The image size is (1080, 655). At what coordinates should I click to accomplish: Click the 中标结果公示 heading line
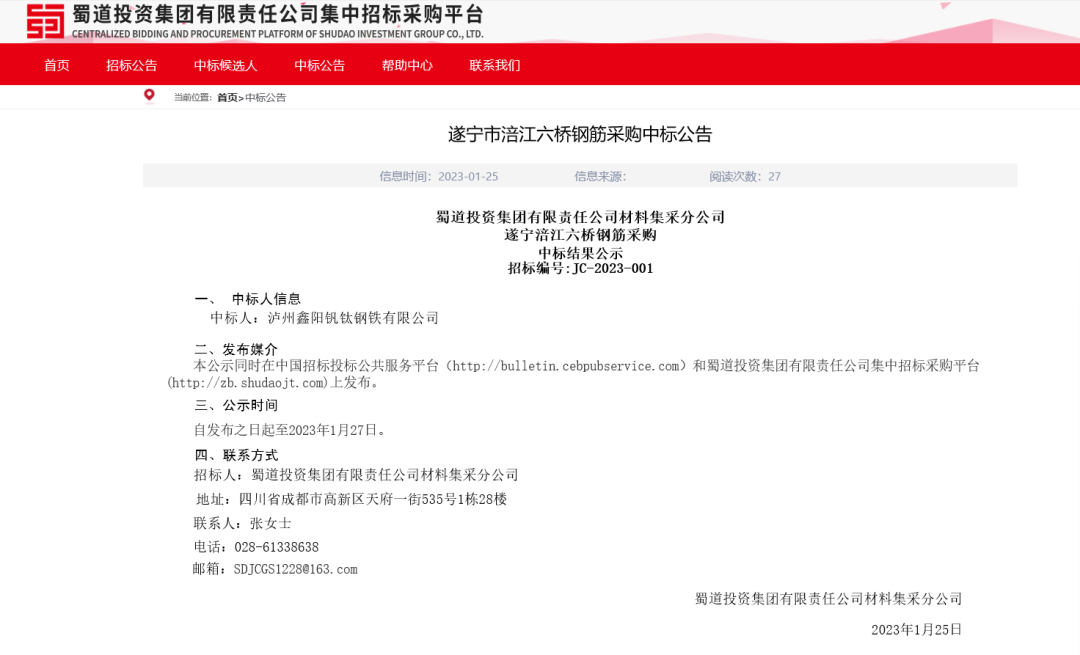pos(580,253)
